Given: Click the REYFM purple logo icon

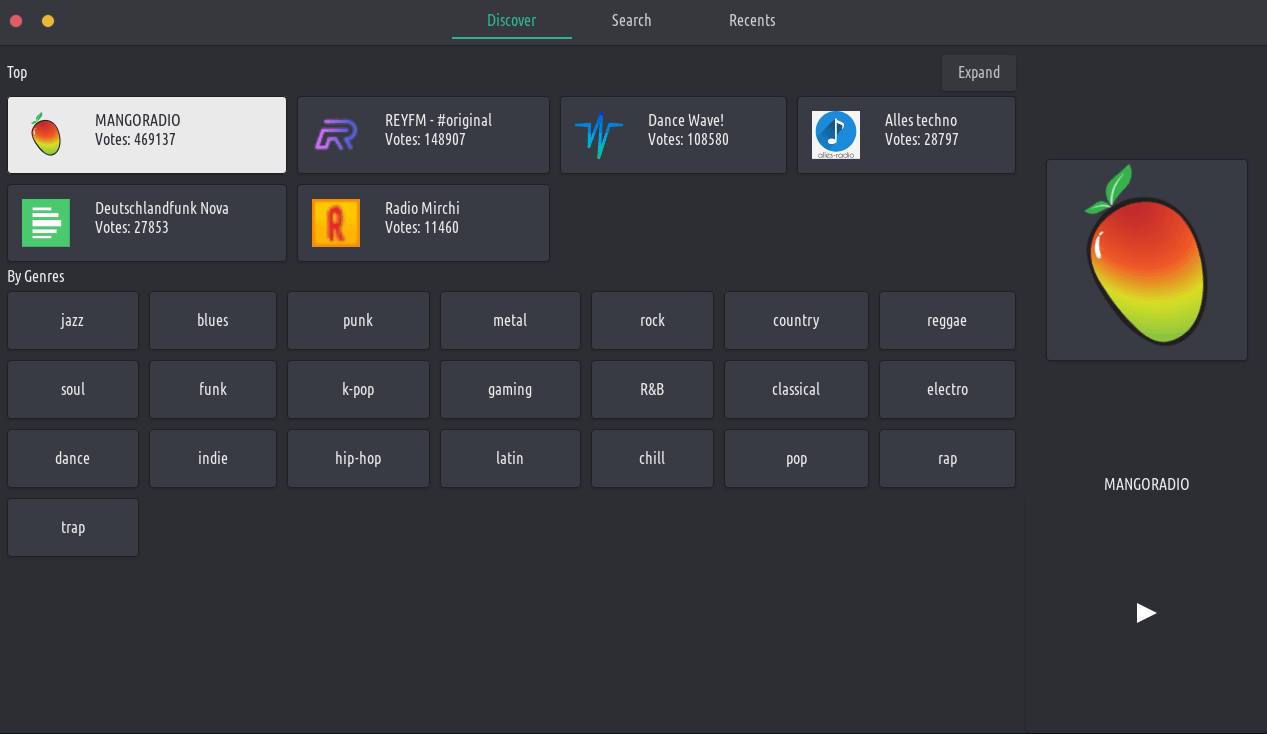Looking at the screenshot, I should pyautogui.click(x=335, y=135).
